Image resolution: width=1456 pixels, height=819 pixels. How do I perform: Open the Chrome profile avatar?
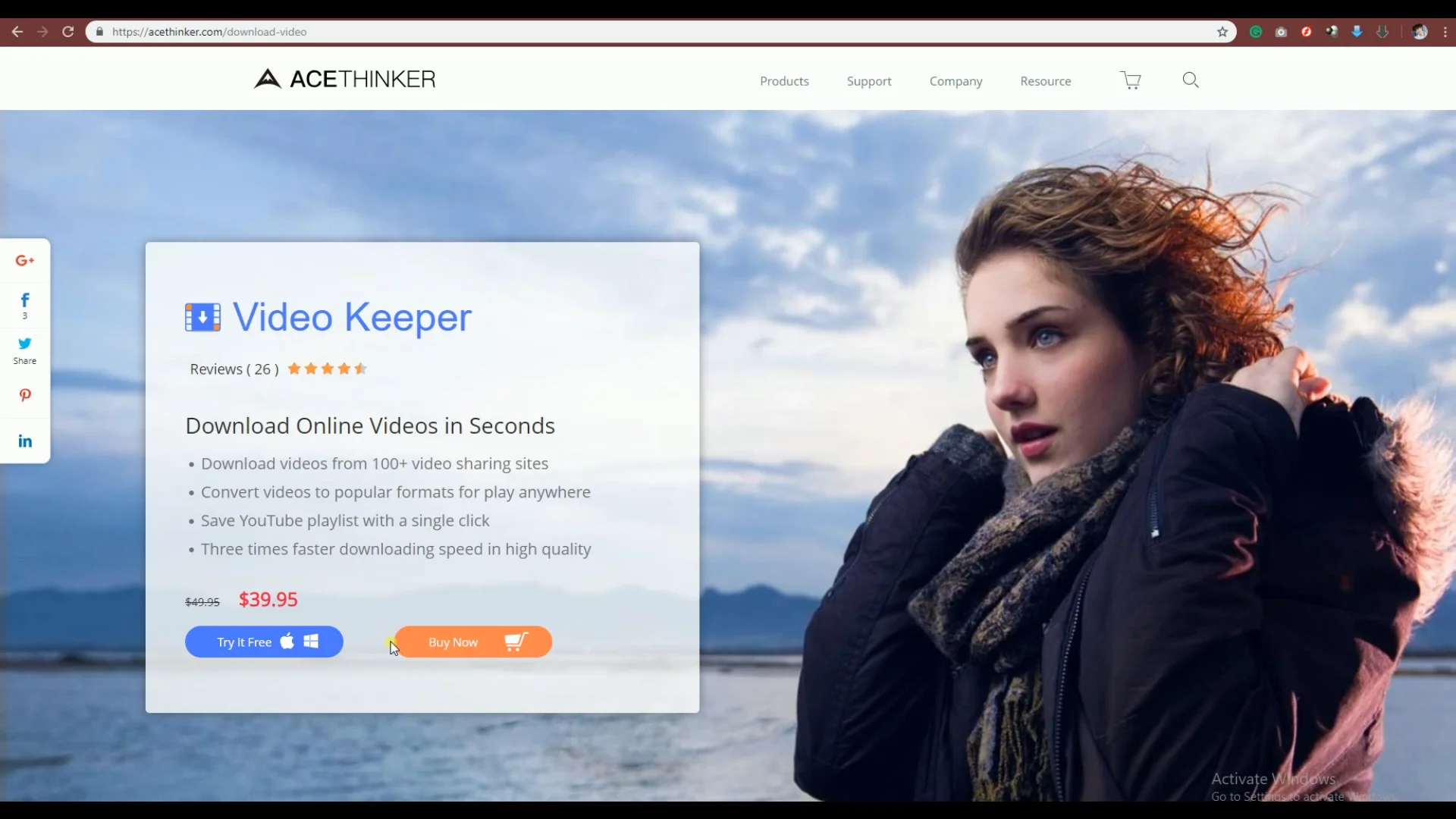point(1420,32)
